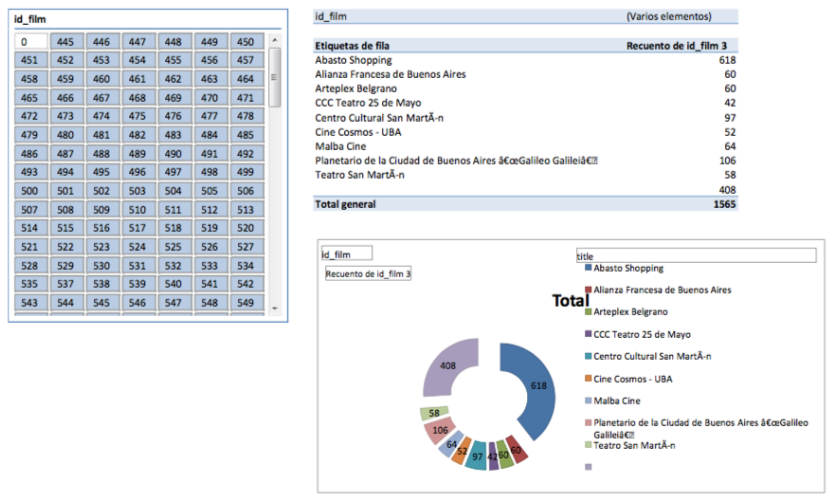832x498 pixels.
Task: Click CCC Teatro 25 de Mayo legend entry
Action: coord(638,335)
